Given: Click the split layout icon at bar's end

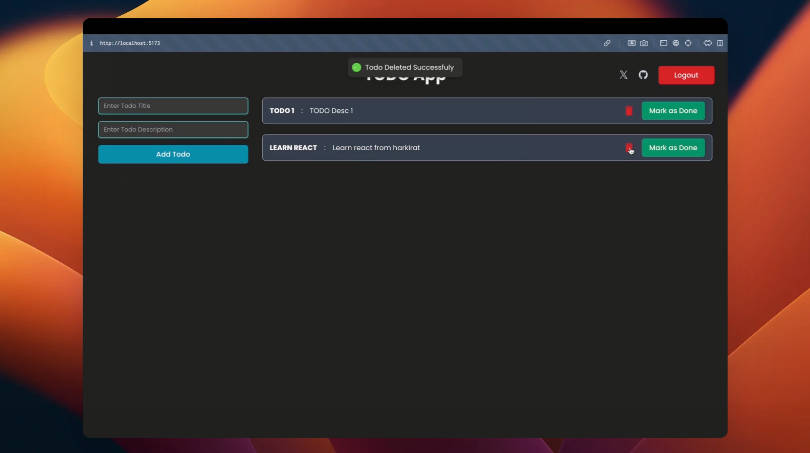Looking at the screenshot, I should click(x=720, y=43).
